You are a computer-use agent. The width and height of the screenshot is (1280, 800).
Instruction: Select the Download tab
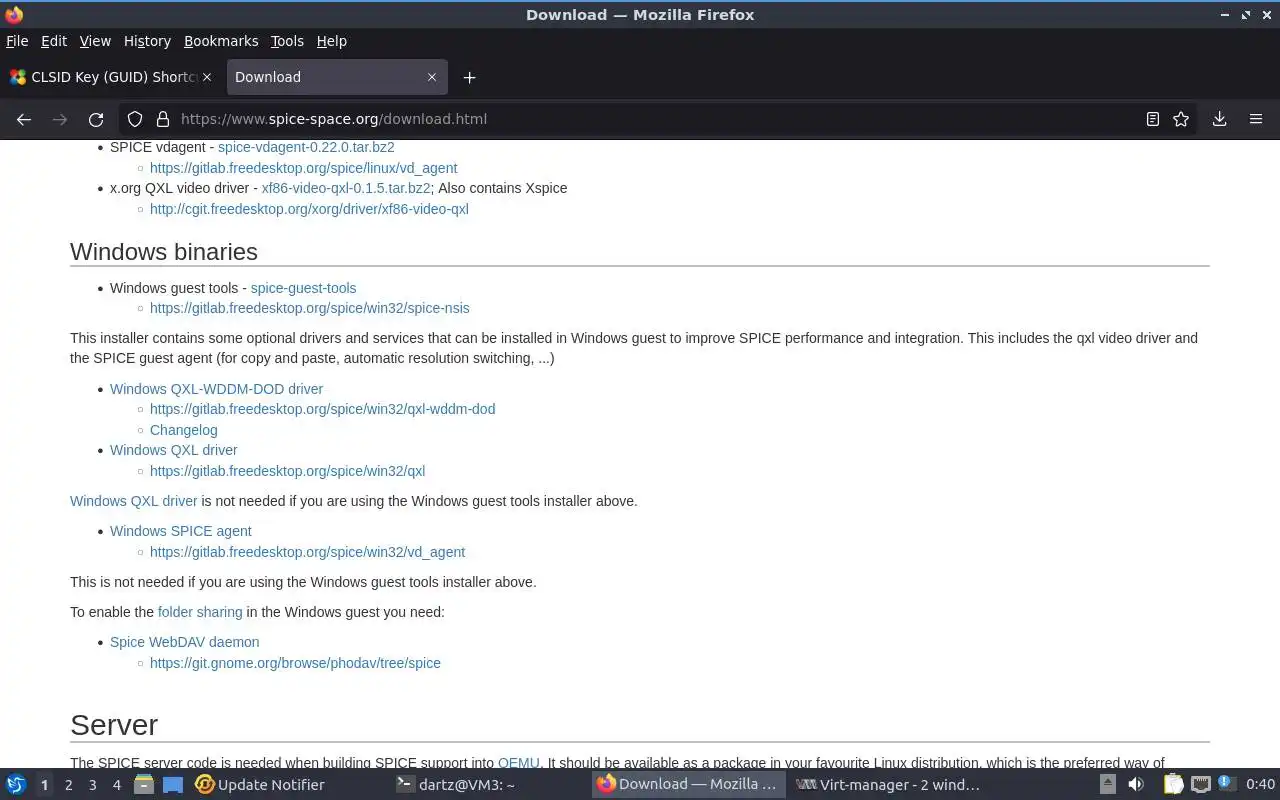336,77
